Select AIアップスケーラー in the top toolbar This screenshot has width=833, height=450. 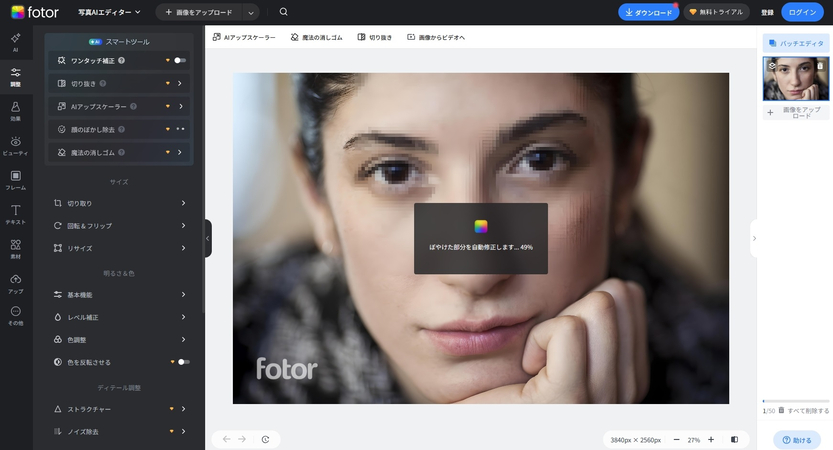[244, 37]
